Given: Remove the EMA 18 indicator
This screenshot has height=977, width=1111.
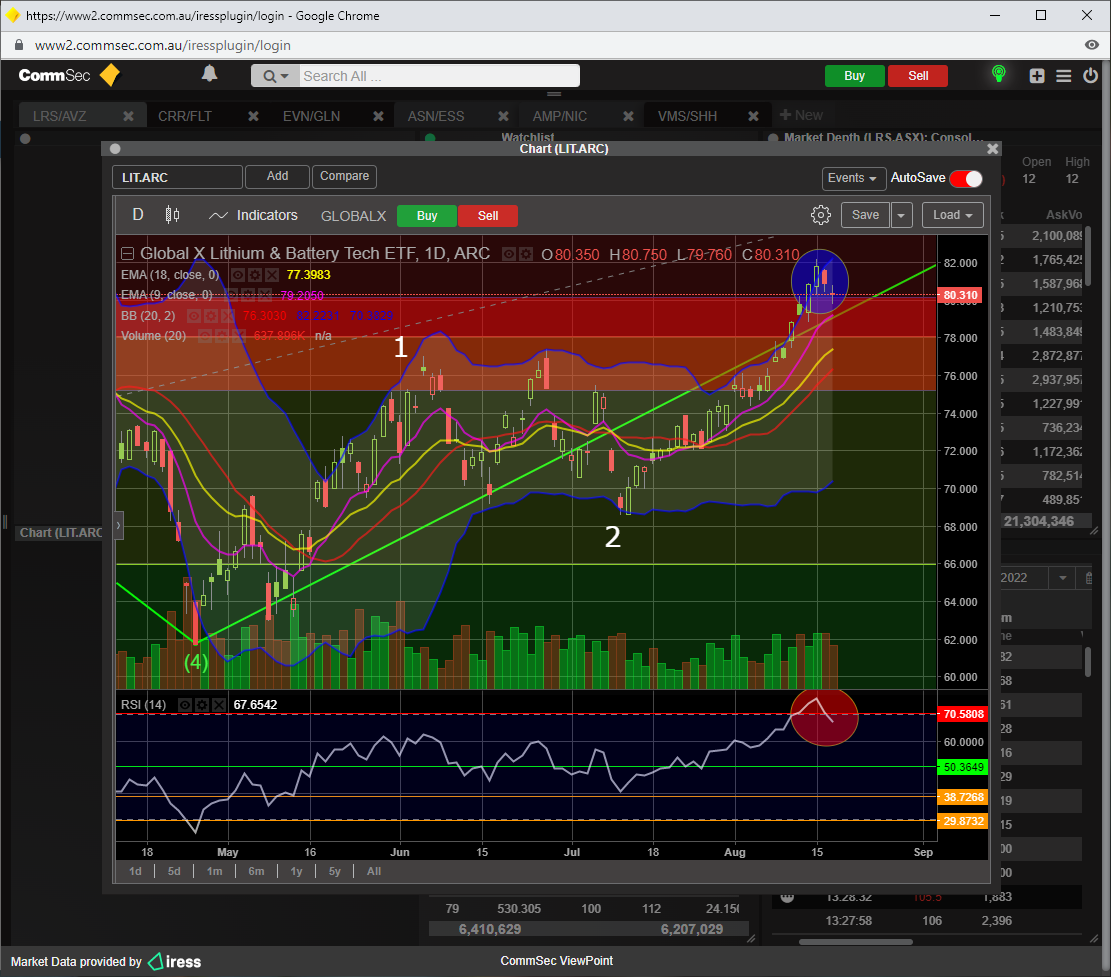Looking at the screenshot, I should (270, 274).
